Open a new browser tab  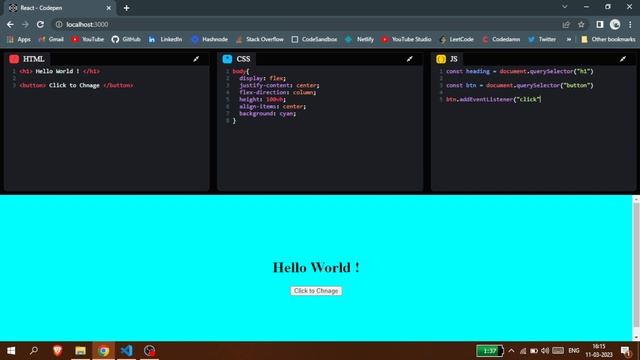(x=127, y=8)
